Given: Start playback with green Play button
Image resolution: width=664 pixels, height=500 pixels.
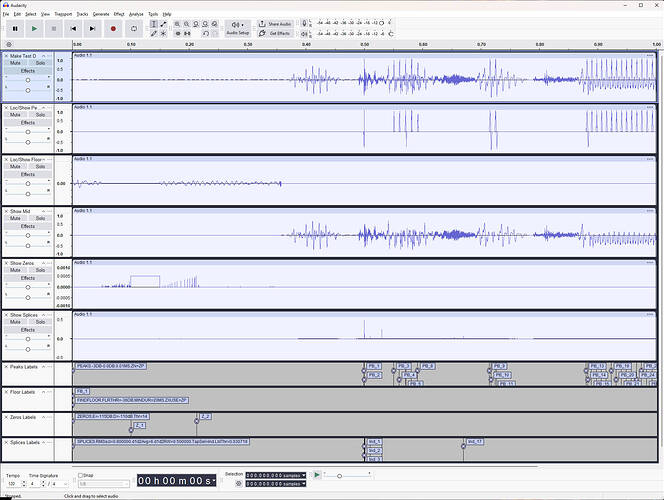Looking at the screenshot, I should point(34,29).
